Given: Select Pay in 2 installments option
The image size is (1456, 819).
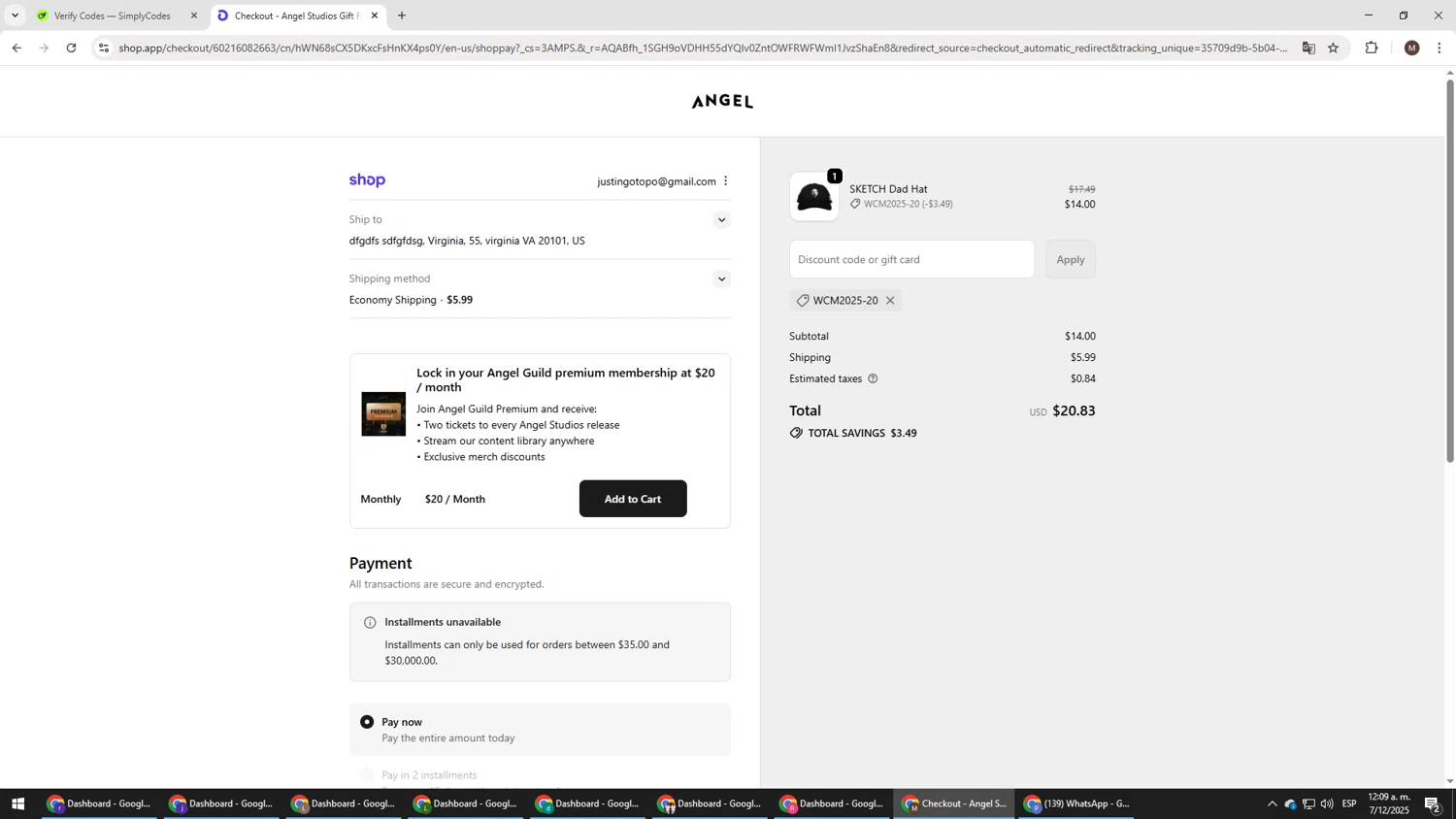Looking at the screenshot, I should point(367,774).
